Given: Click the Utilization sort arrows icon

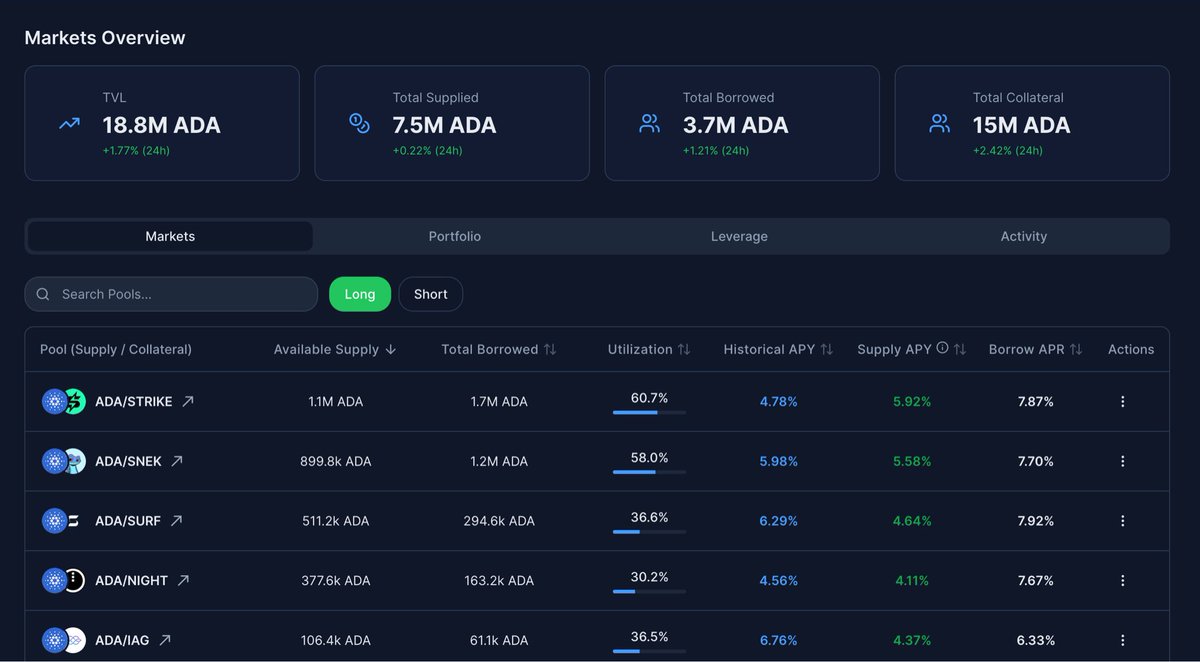Looking at the screenshot, I should (684, 349).
